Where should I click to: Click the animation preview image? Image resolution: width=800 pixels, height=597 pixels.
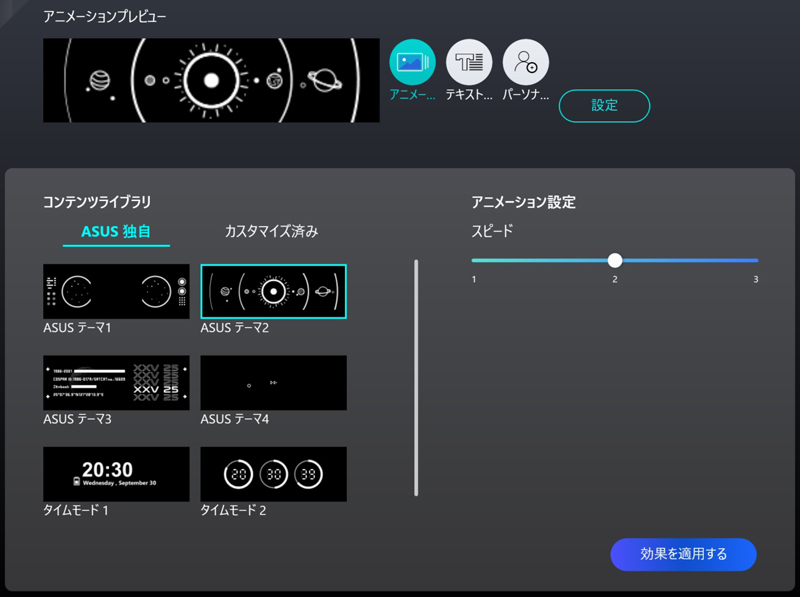210,80
